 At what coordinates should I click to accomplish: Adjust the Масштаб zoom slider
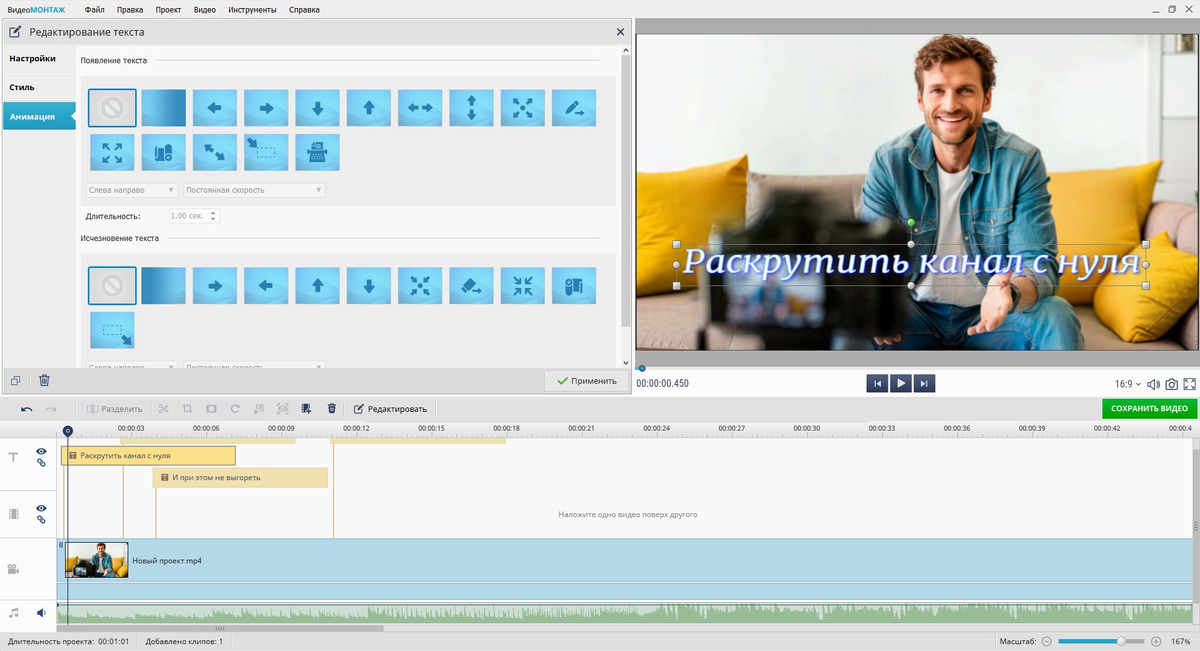point(1122,641)
